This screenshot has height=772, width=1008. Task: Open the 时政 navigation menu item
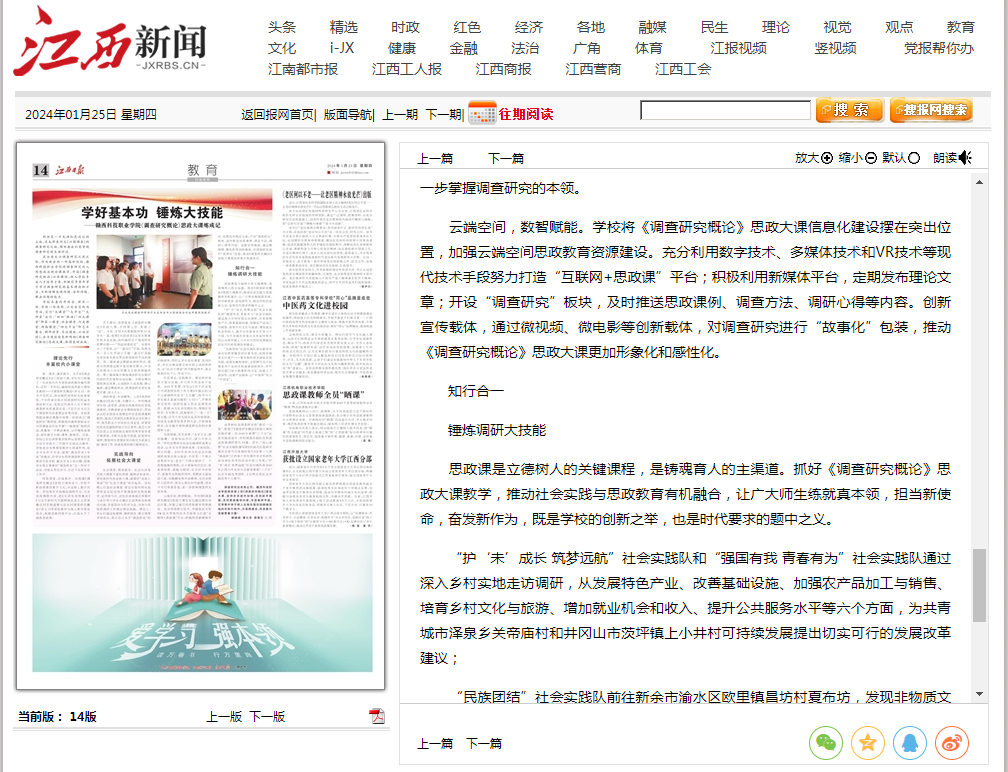click(405, 27)
